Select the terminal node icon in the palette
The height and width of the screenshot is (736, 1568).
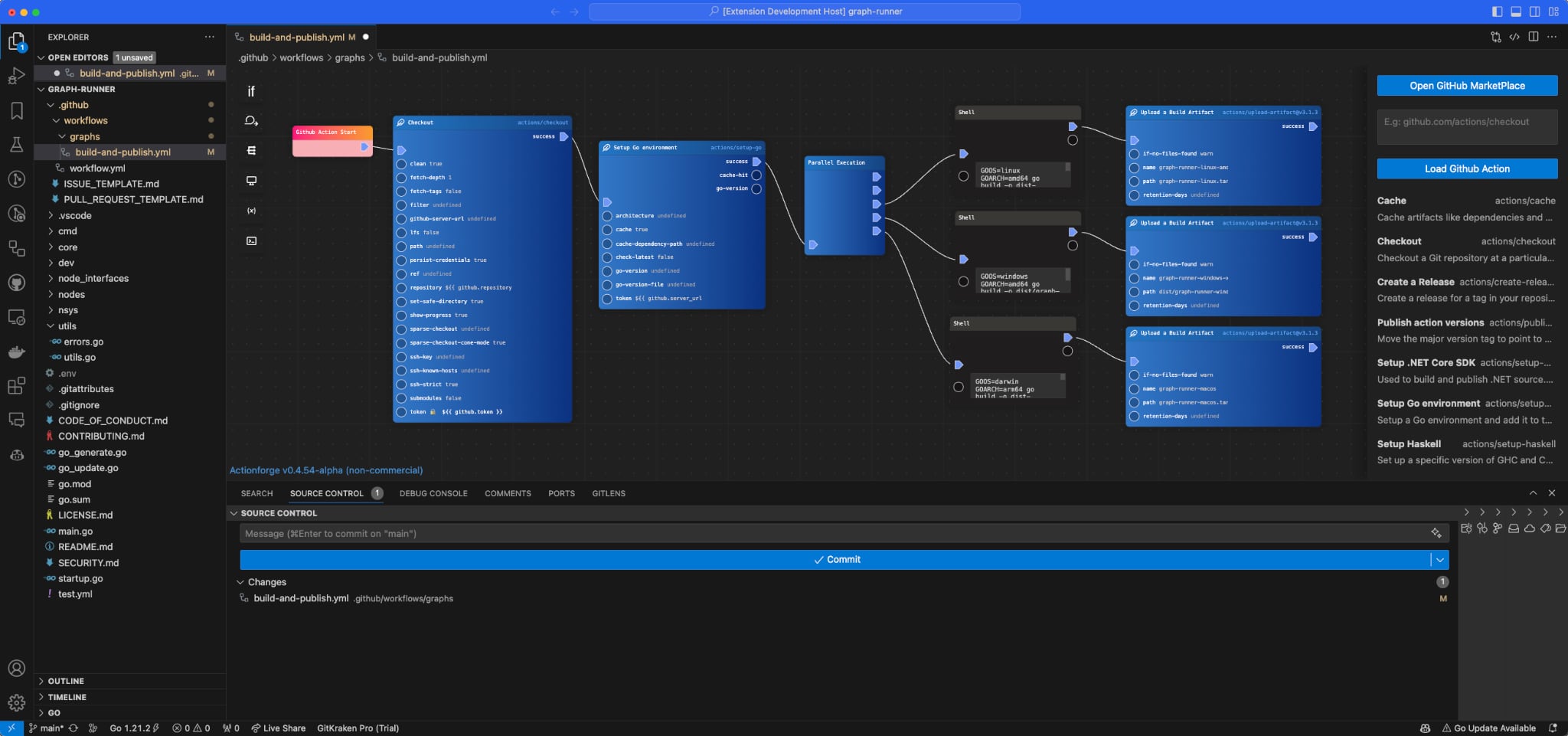coord(251,240)
